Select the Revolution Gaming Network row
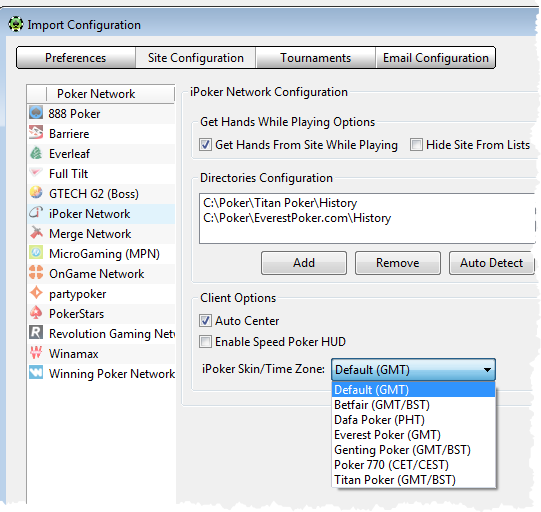This screenshot has height=512, width=541. (101, 334)
